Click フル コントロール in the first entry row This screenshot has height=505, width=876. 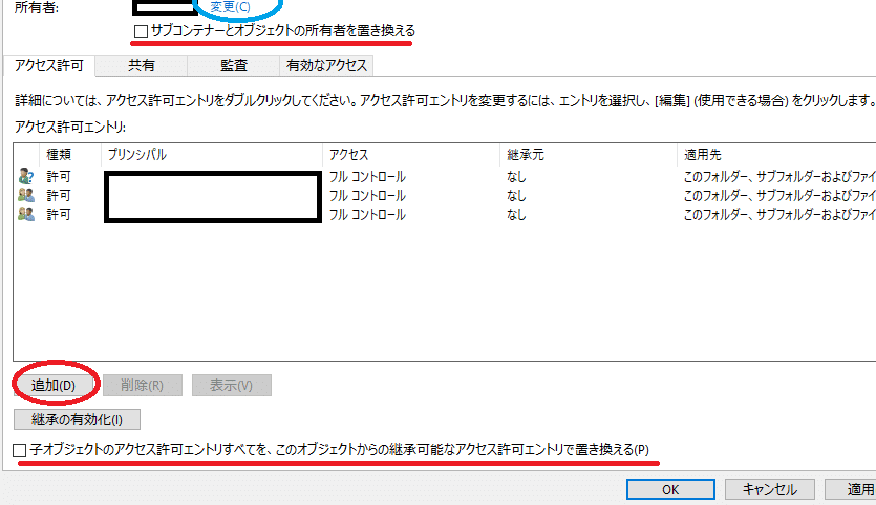tap(367, 177)
